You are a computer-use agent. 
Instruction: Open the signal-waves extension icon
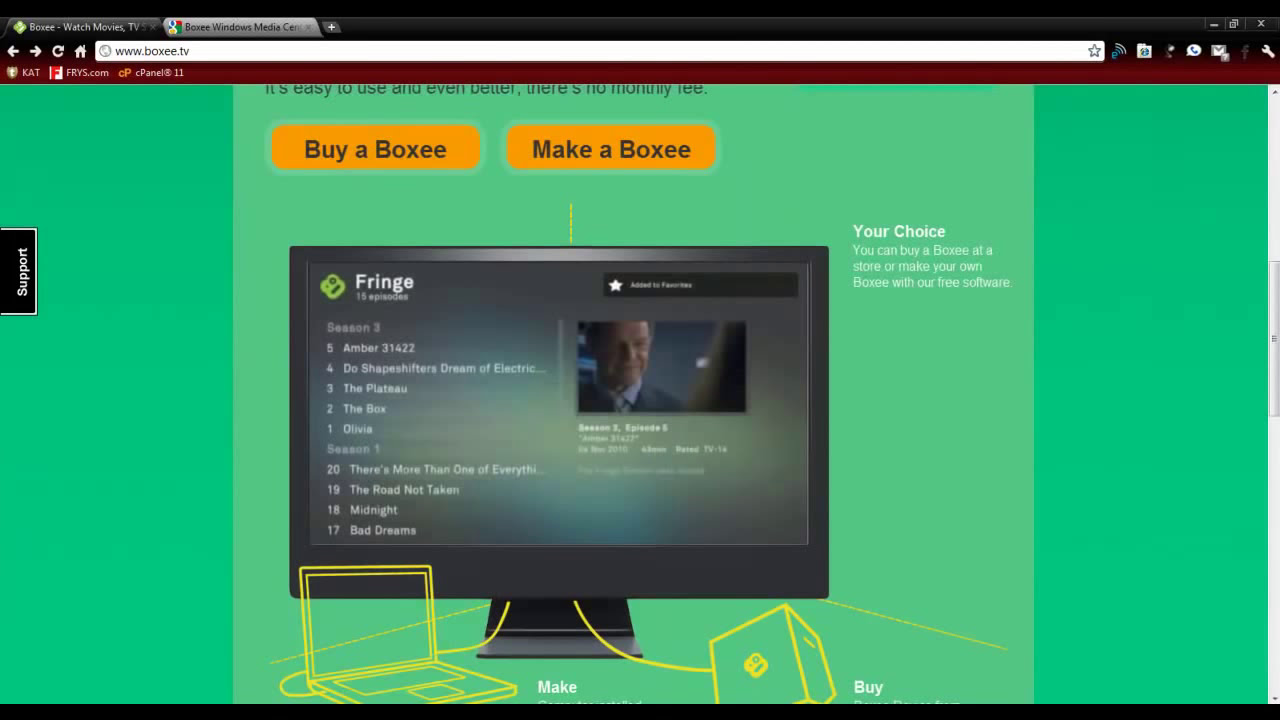pyautogui.click(x=1119, y=51)
